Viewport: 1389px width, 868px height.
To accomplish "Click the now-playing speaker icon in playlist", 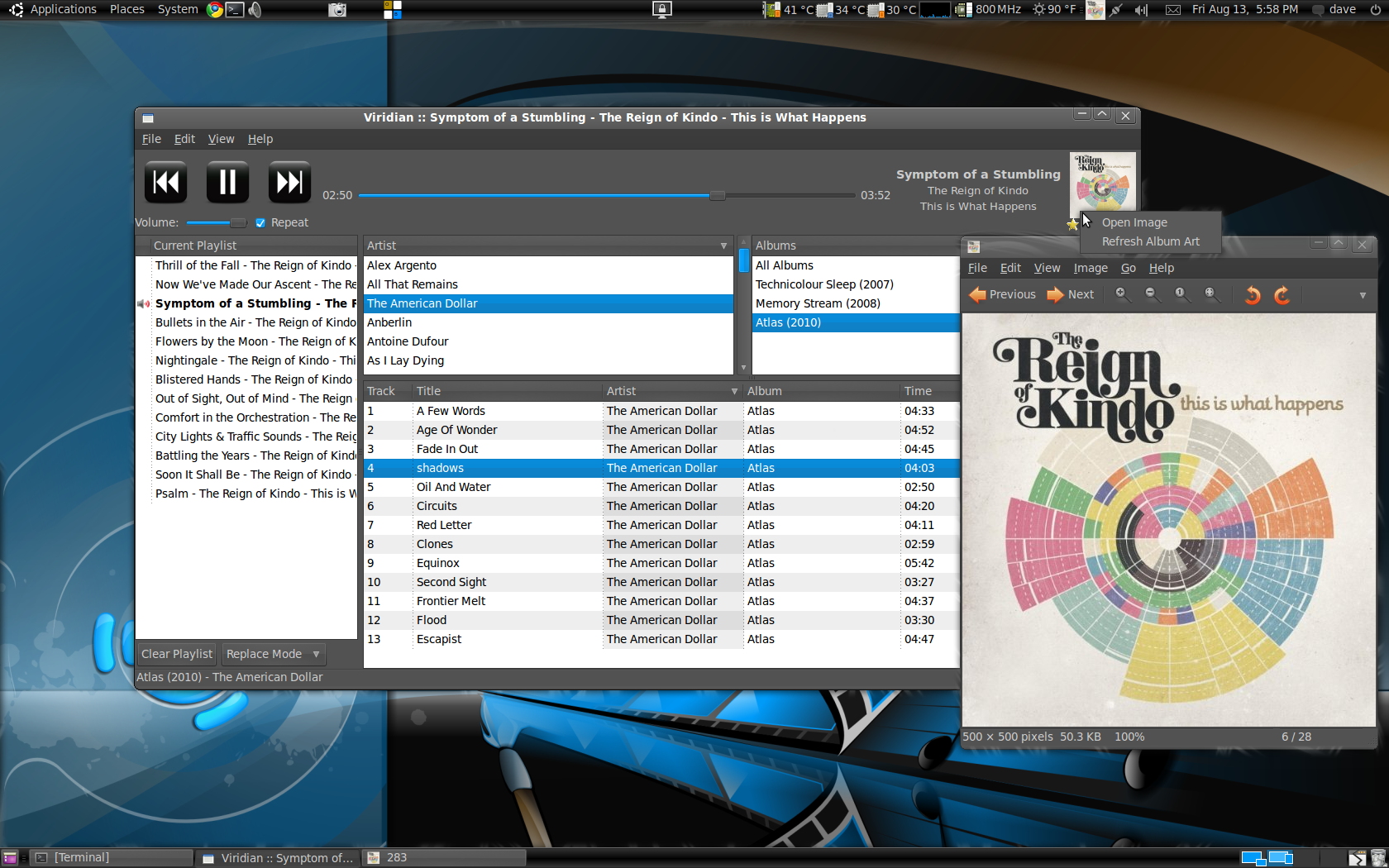I will tap(144, 304).
